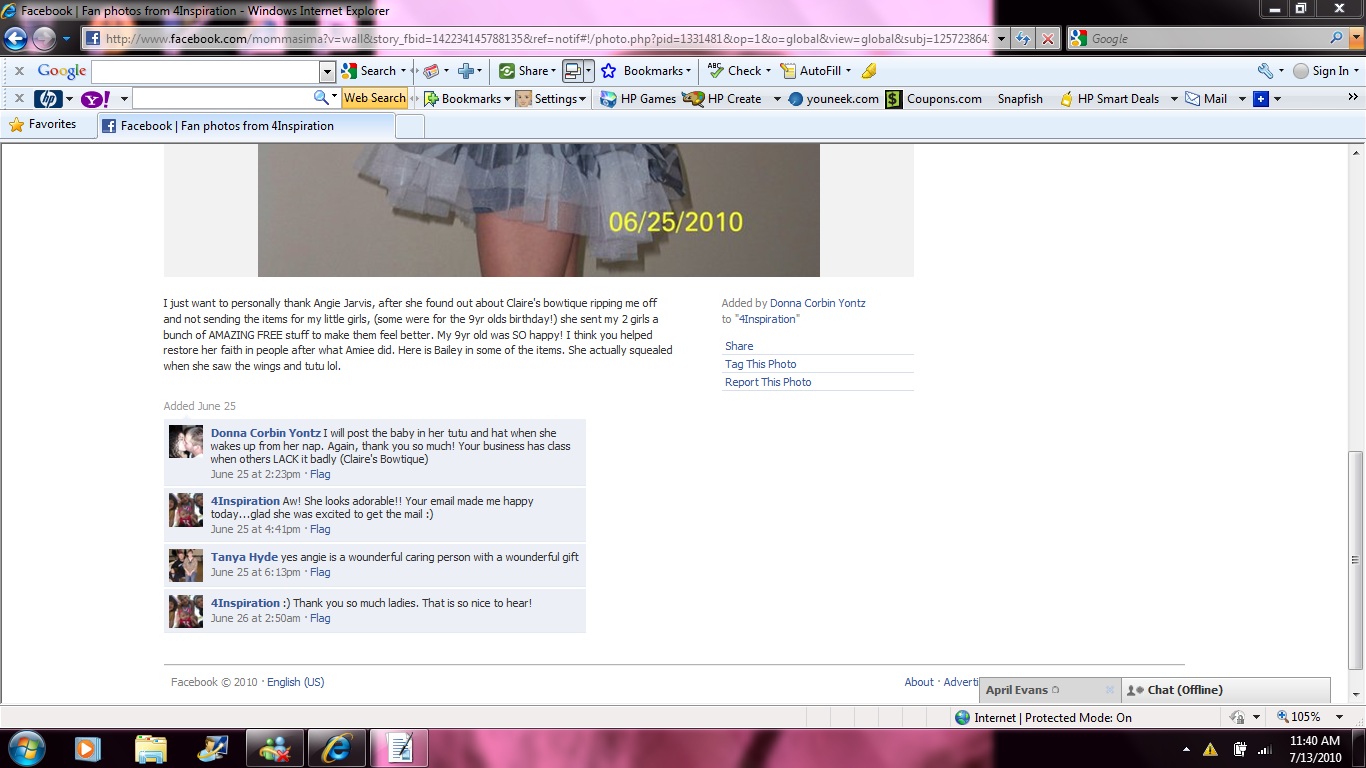Open the April Evans chat tab
The width and height of the screenshot is (1366, 768).
coord(1050,690)
